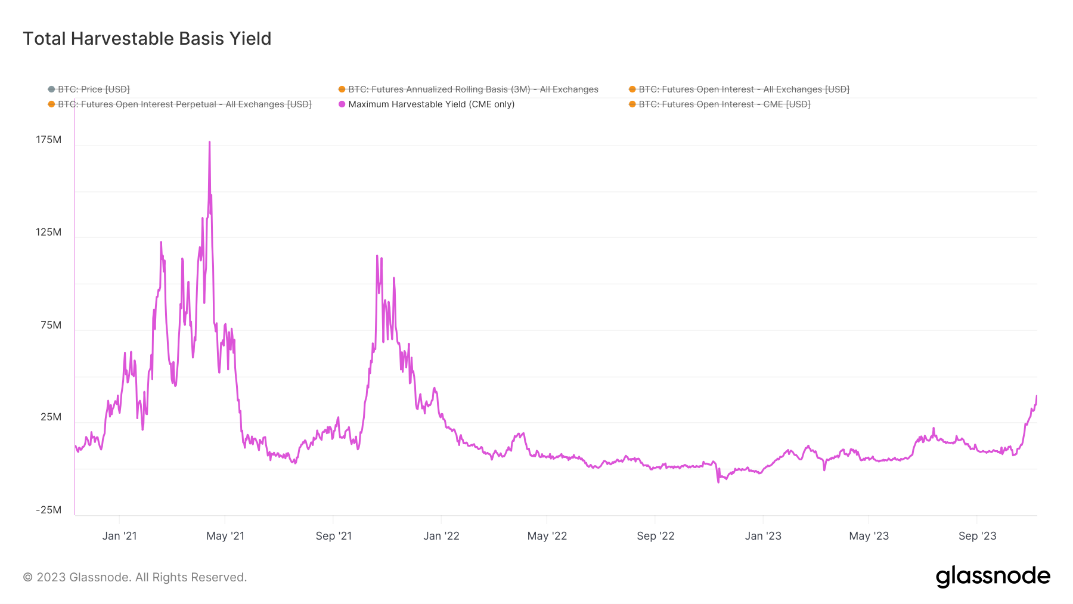This screenshot has width=1073, height=604.
Task: Show Futures Open Interest Perpetual series
Action: pos(185,104)
